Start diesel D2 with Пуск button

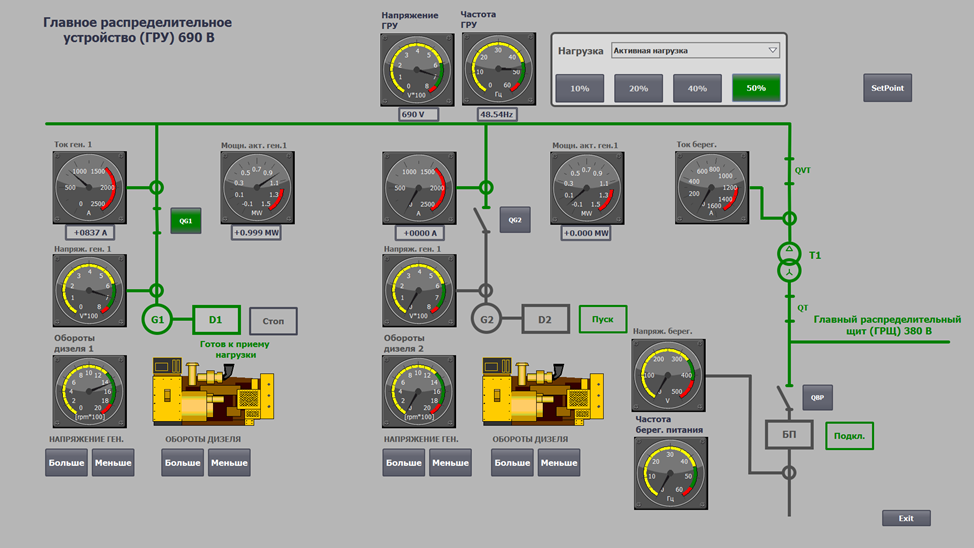tap(603, 319)
